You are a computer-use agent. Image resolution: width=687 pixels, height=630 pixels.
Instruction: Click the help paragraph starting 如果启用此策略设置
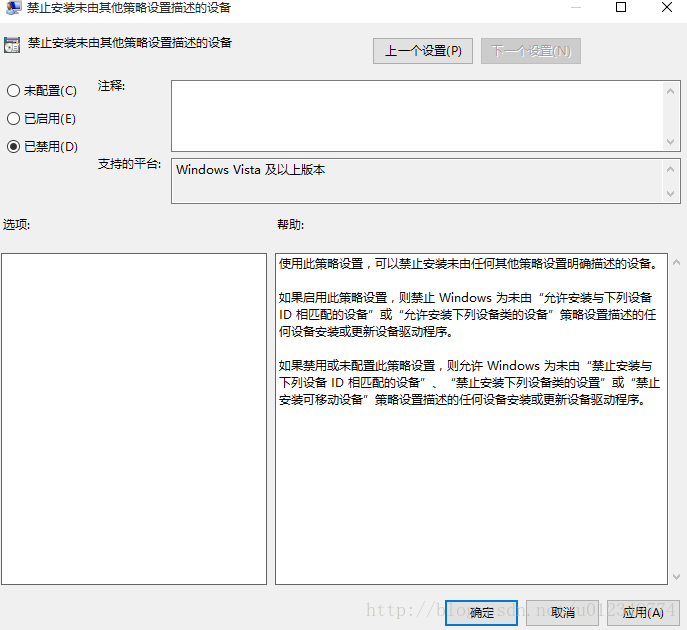coord(468,315)
